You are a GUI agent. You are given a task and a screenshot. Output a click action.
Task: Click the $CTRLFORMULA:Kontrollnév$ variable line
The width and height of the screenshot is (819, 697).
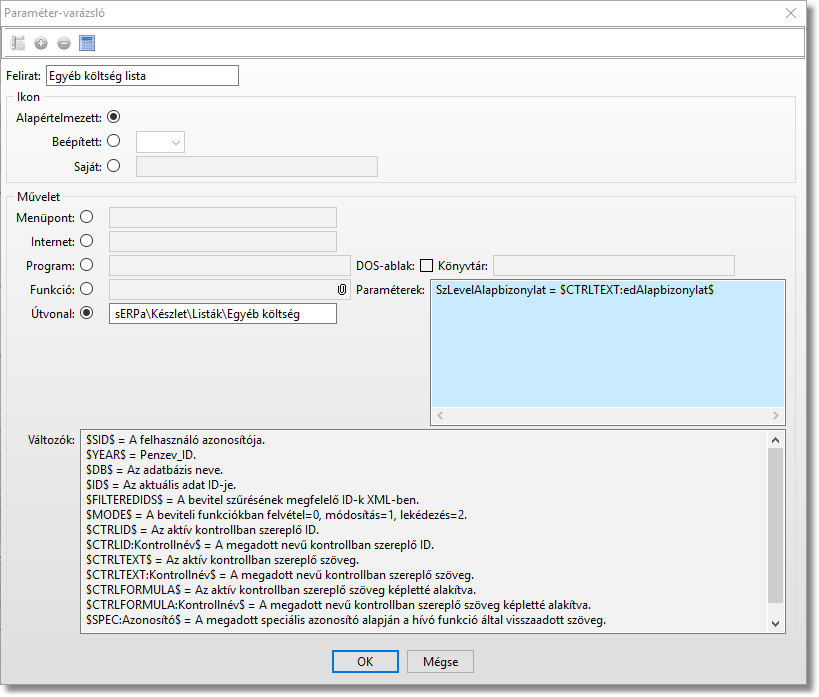(x=338, y=605)
